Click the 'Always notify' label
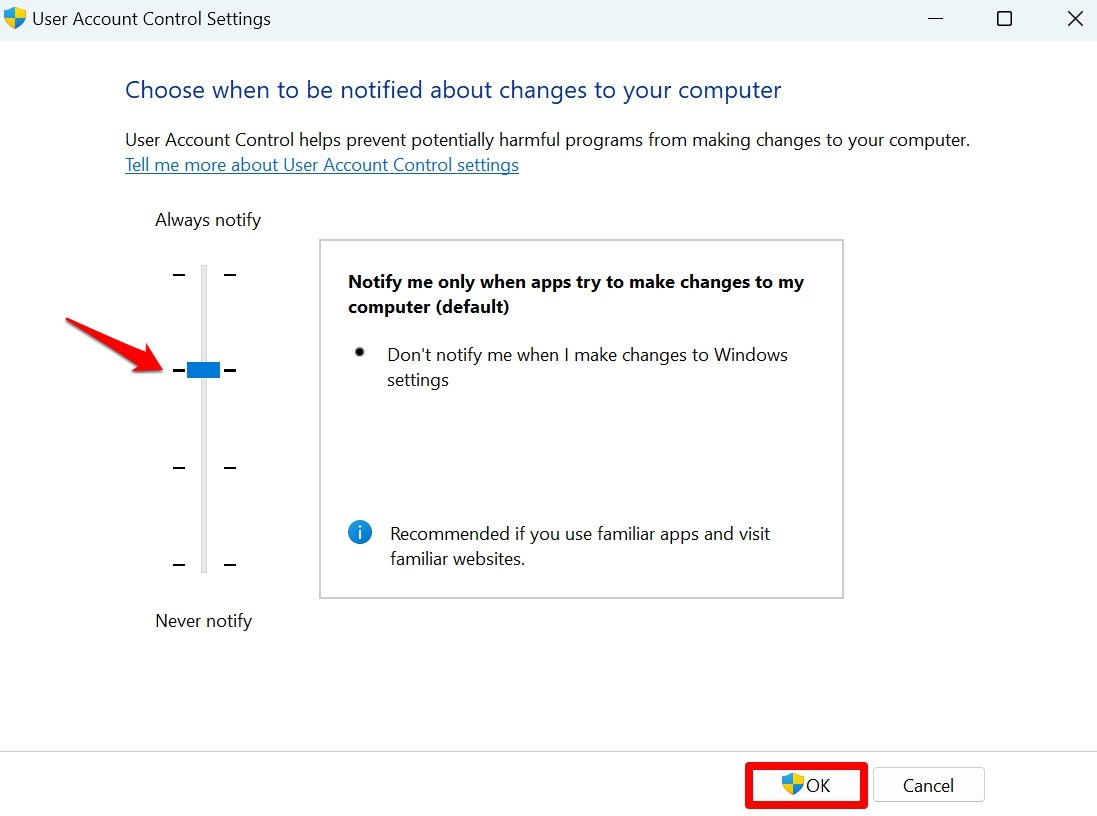Screen dimensions: 1097x816 point(208,220)
